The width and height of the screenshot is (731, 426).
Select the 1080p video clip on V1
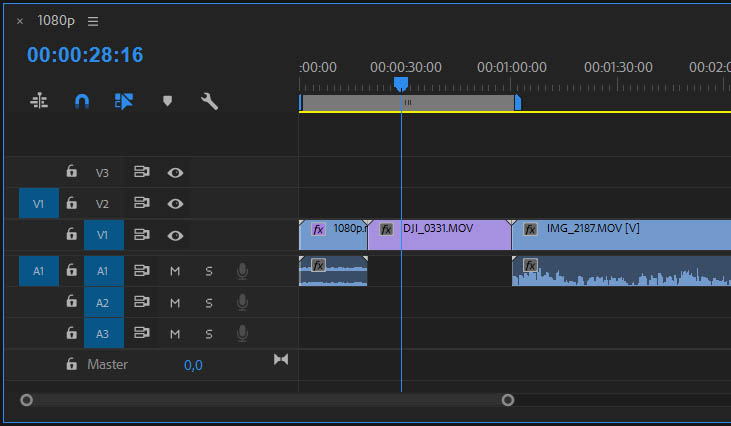click(333, 235)
